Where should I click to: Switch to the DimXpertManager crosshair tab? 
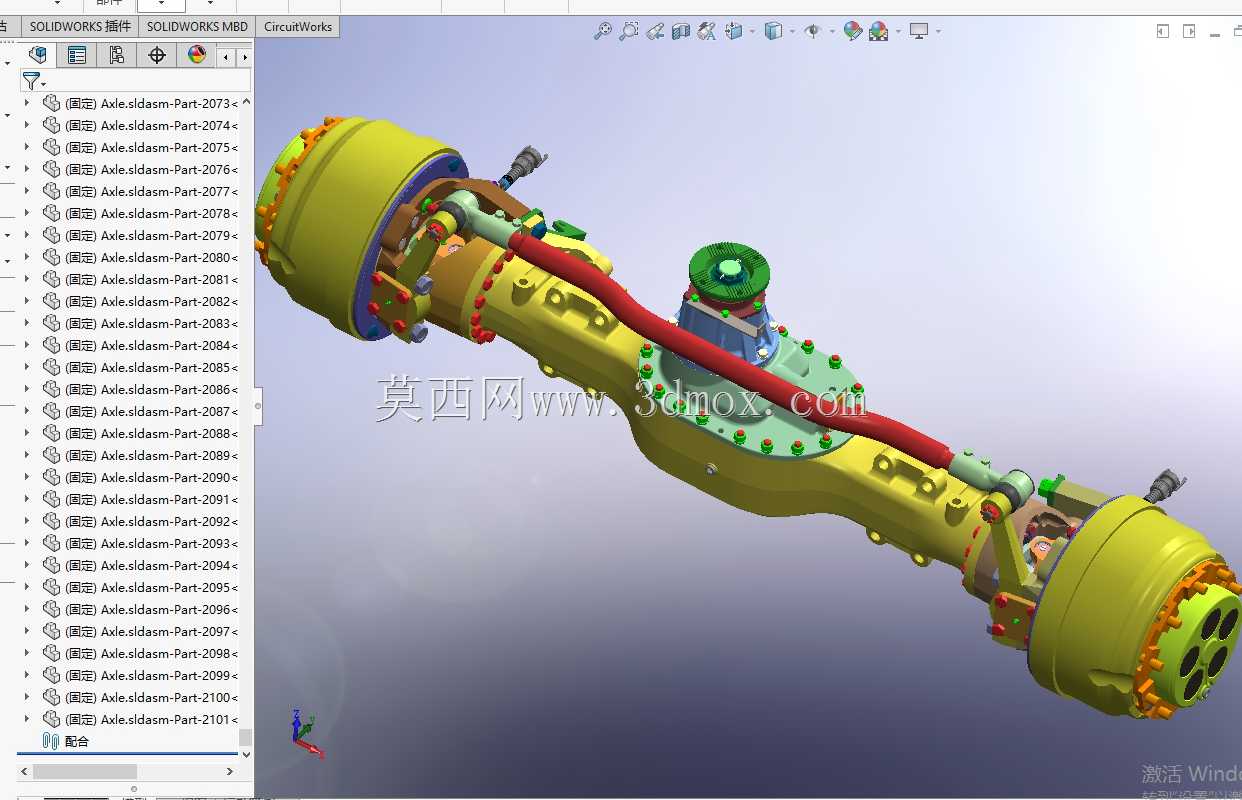157,55
